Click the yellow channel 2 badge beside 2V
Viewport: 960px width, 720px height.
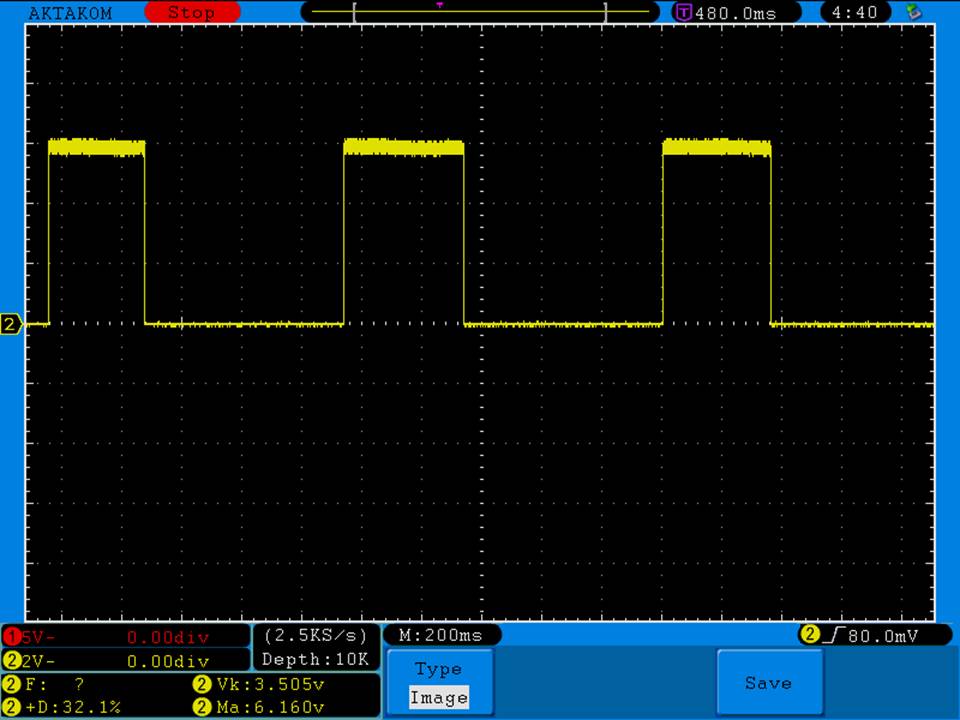coord(12,661)
